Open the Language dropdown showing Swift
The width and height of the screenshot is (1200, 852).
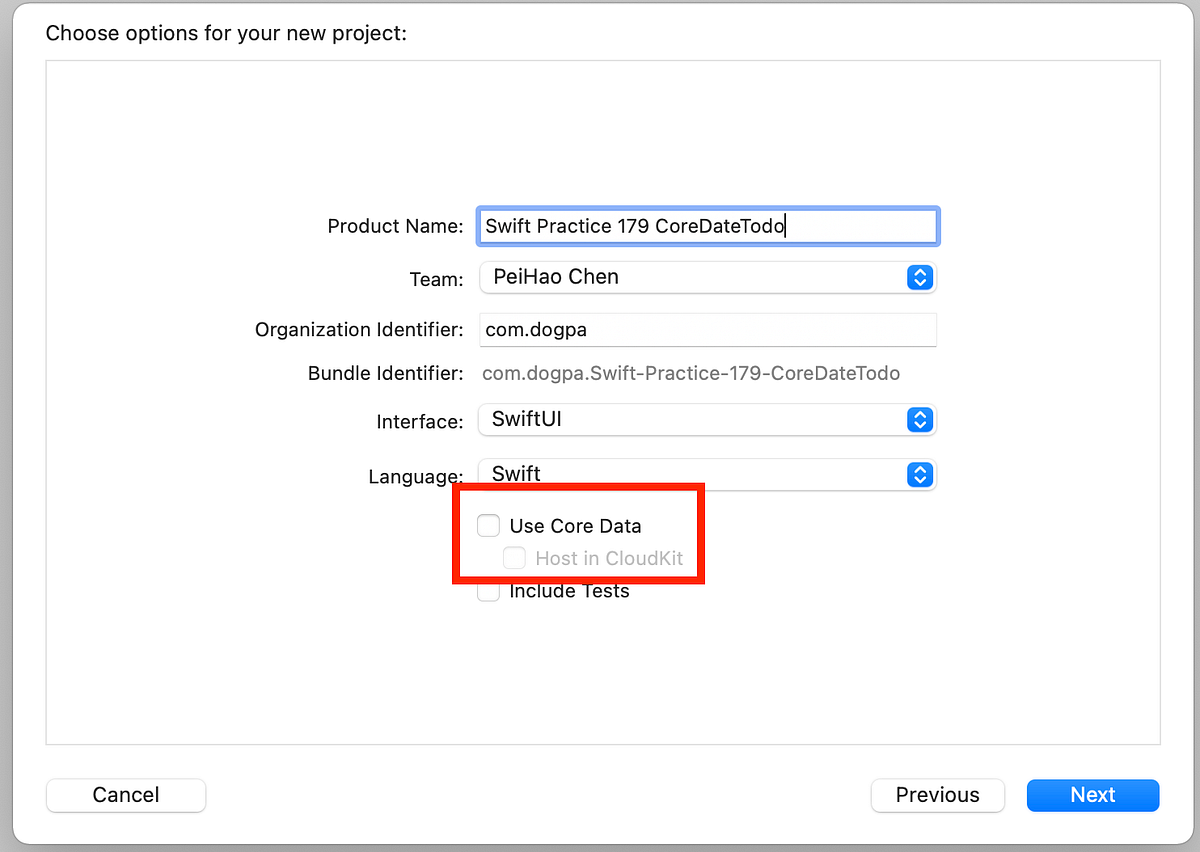[700, 474]
